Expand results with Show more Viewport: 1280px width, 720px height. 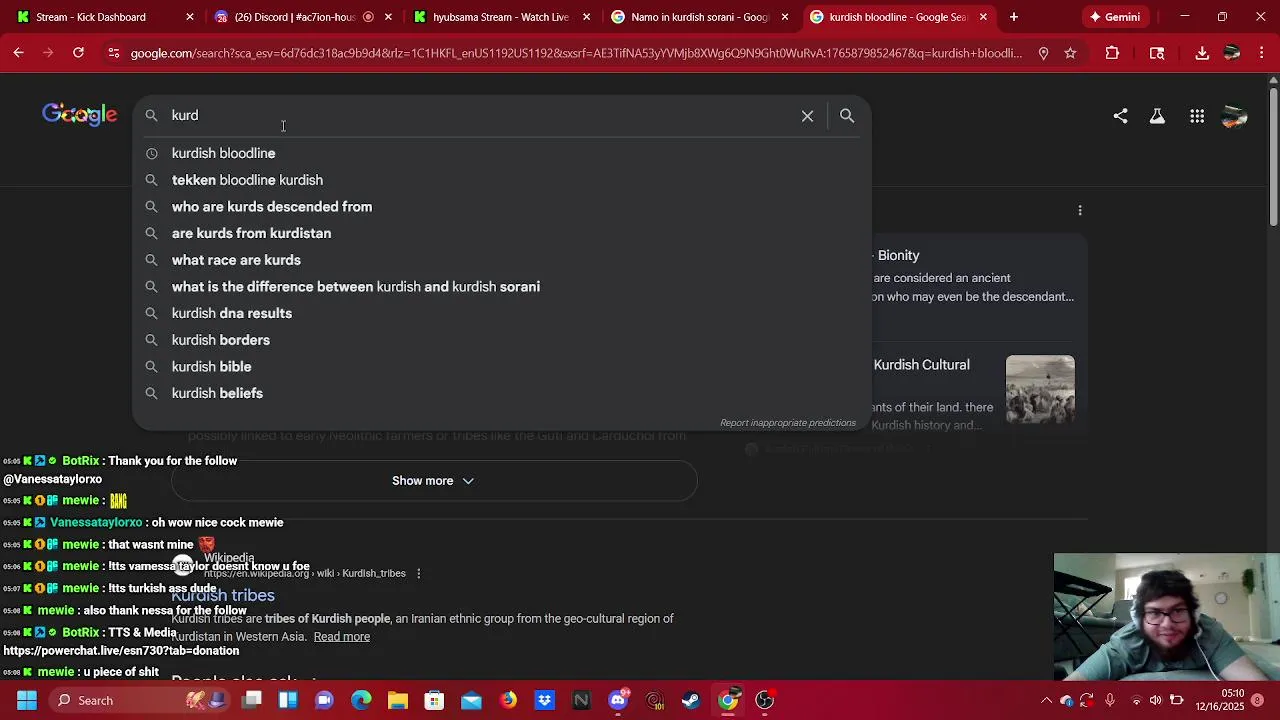point(434,481)
